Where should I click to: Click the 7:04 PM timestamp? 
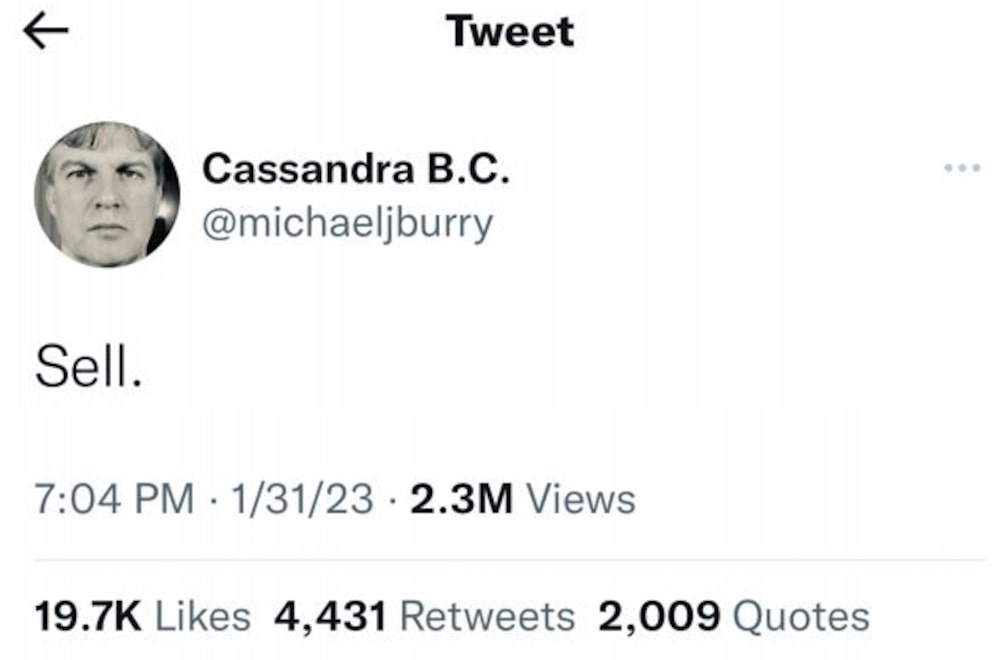114,498
